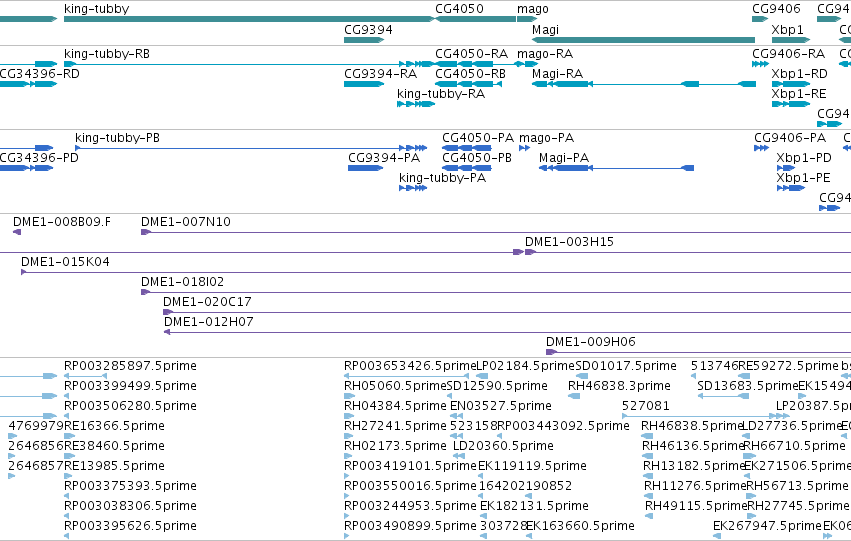Screen dimensions: 851x541
Task: Select EST RP003443092.5prime
Action: tap(563, 427)
